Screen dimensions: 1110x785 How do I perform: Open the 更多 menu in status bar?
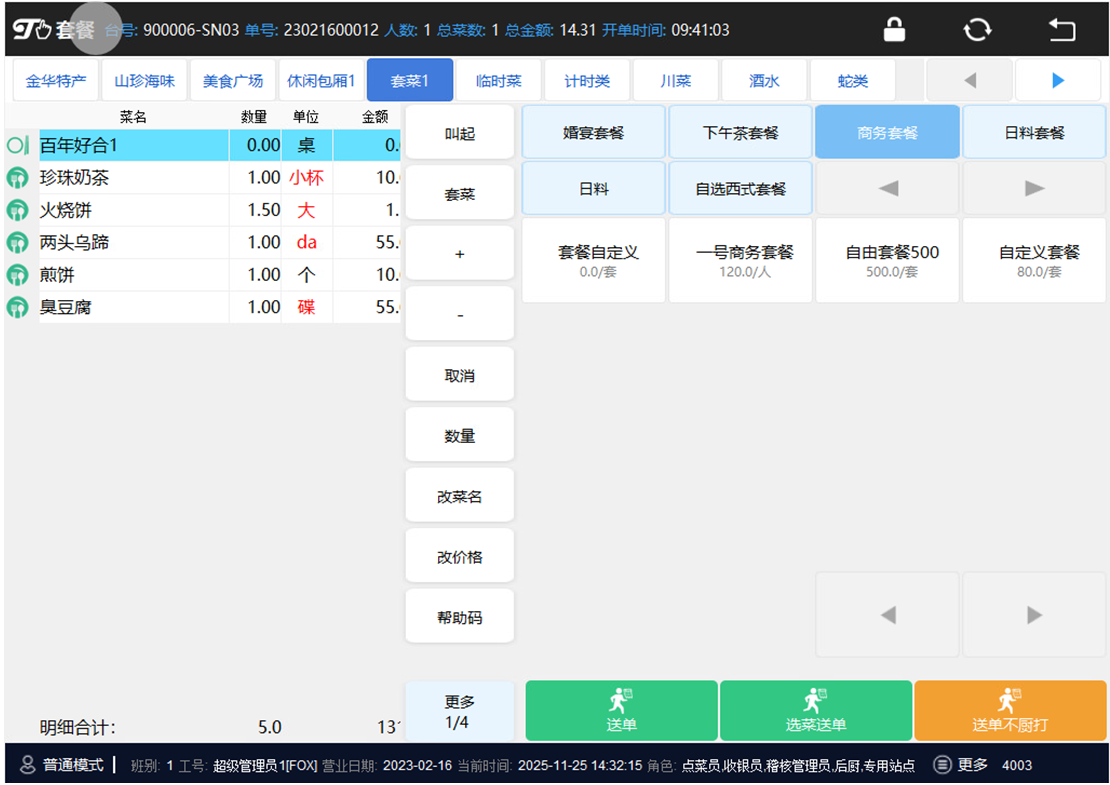961,765
